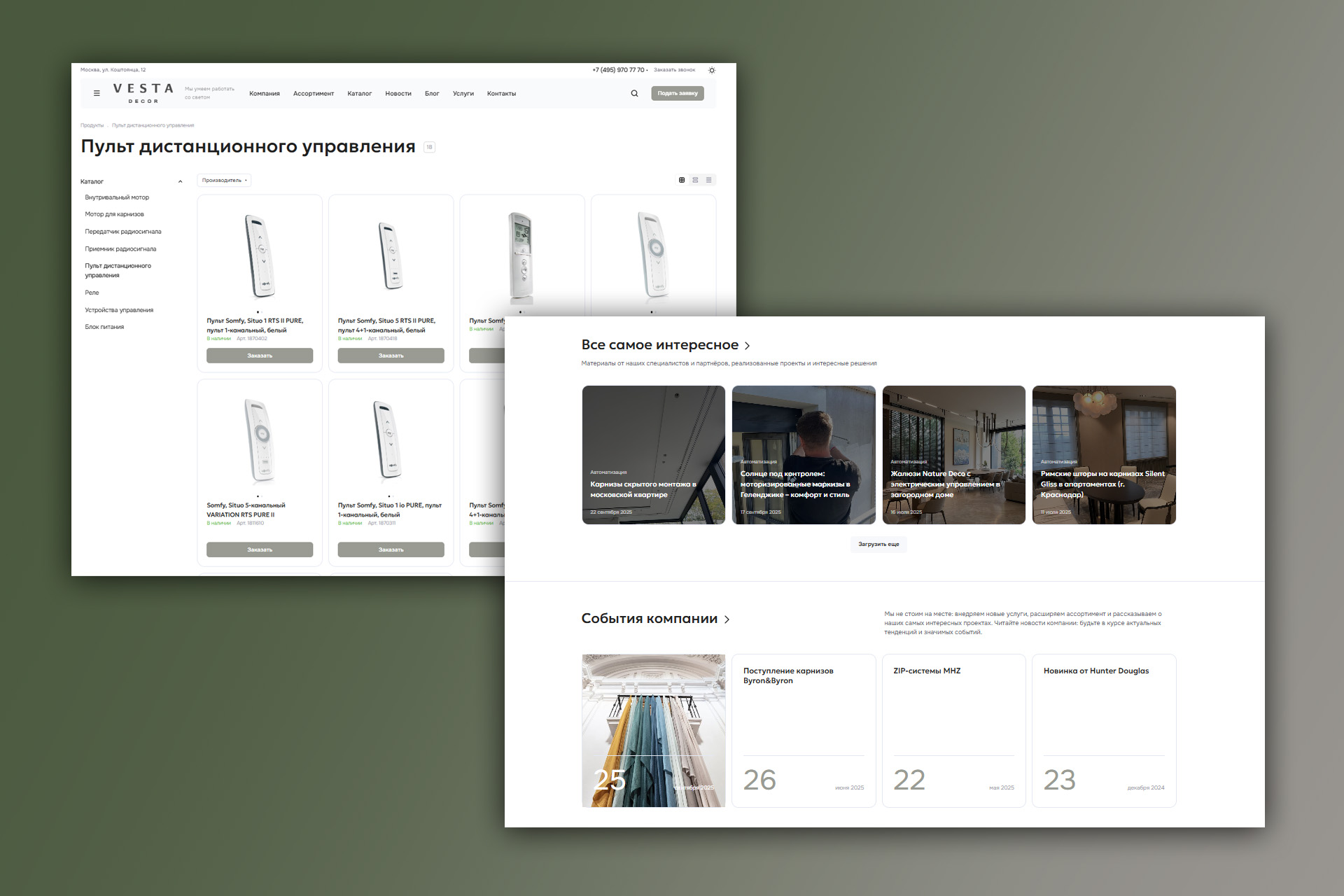Click arrow next to Все самое интересное
This screenshot has width=1344, height=896.
tap(748, 346)
